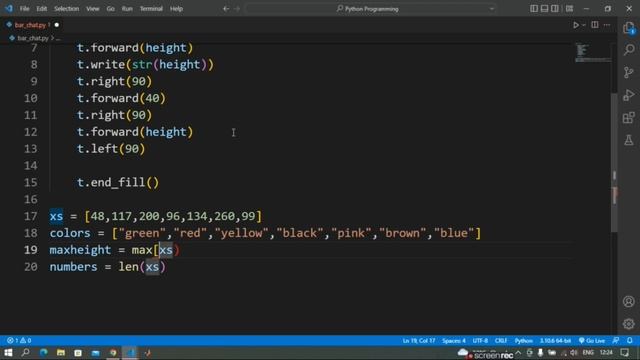640x360 pixels.
Task: Click the volume icon in the system tray
Action: pyautogui.click(x=574, y=353)
